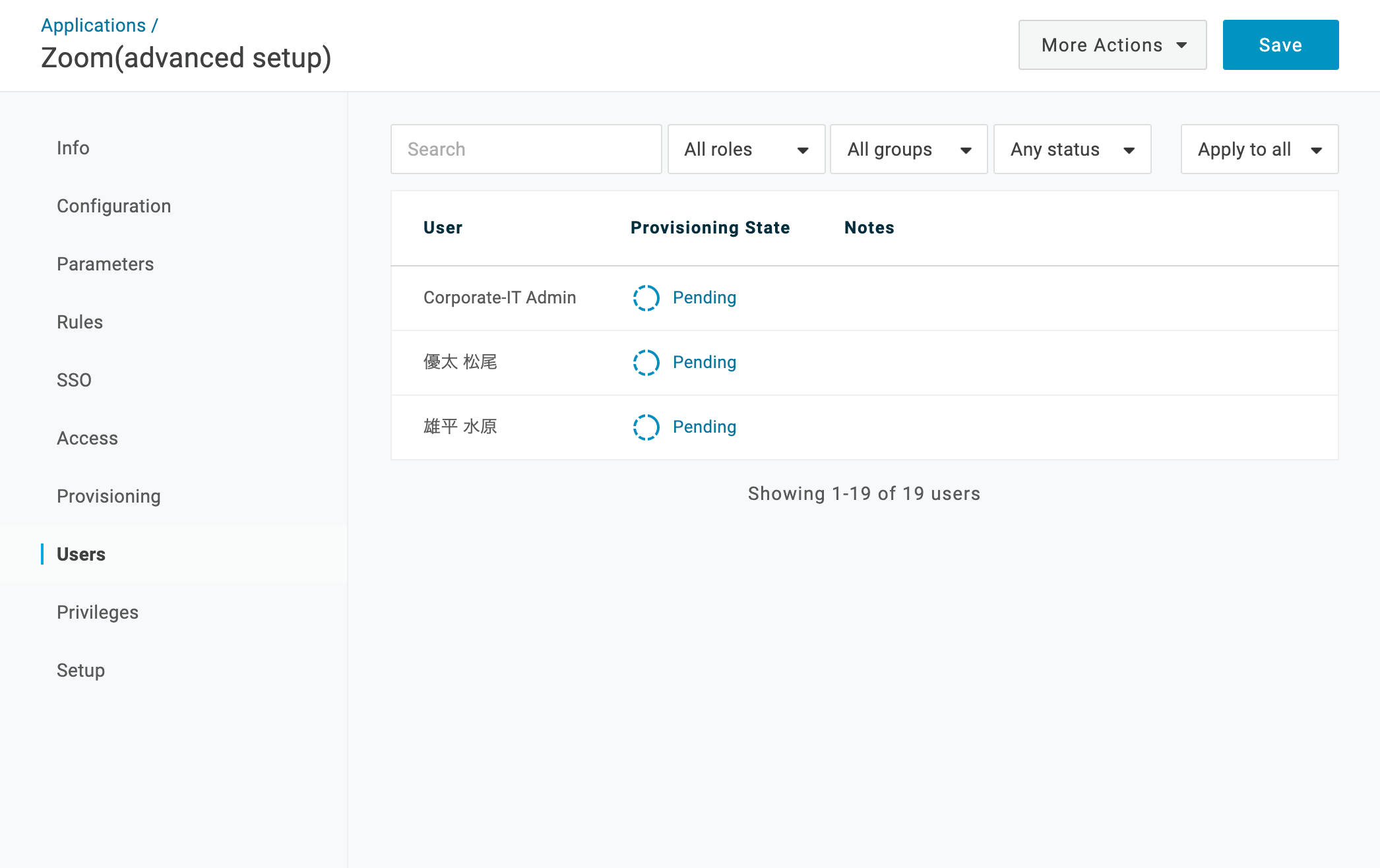This screenshot has width=1380, height=868.
Task: Click pending spinner icon for 雄平 水原
Action: coord(646,427)
